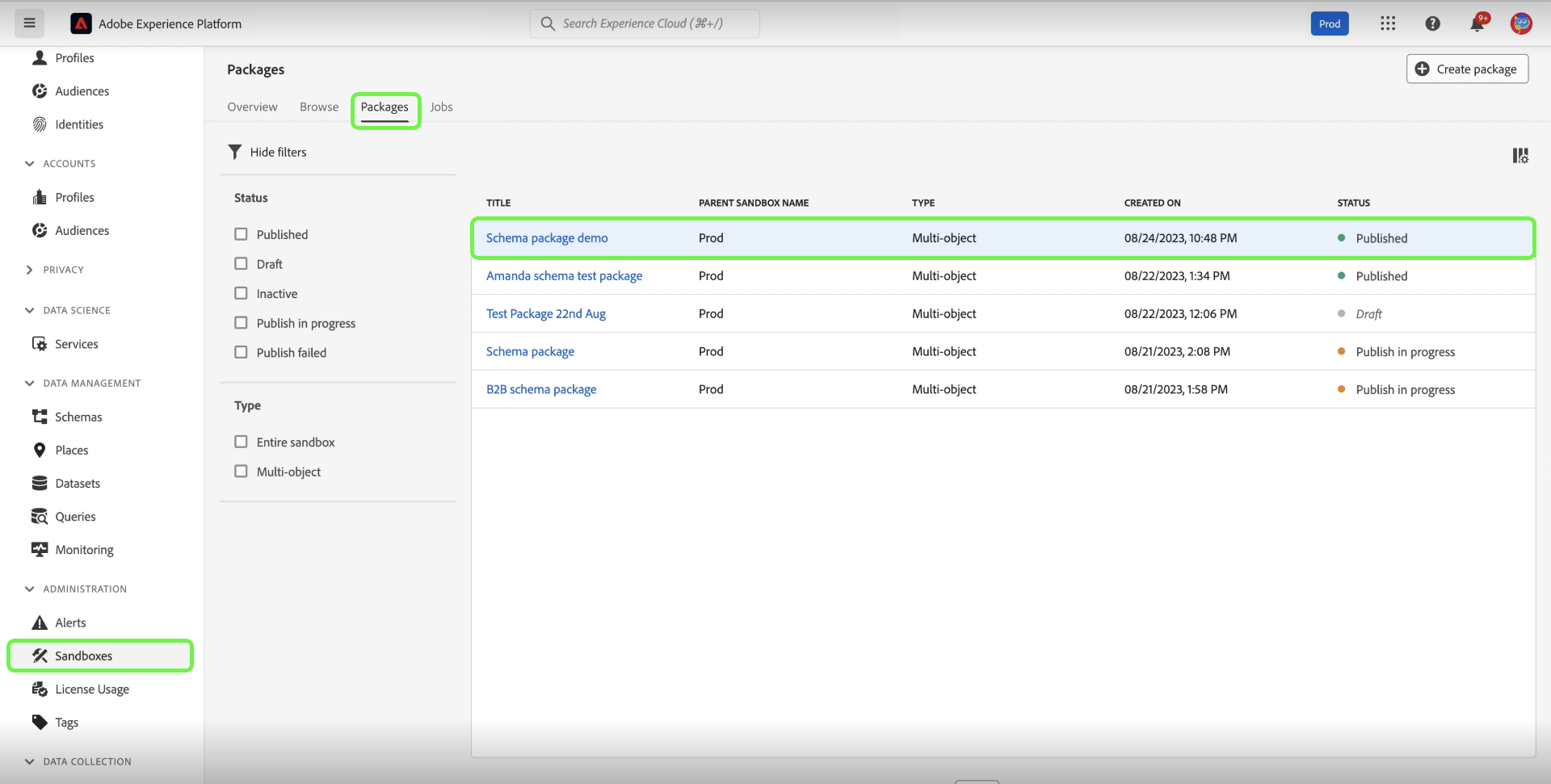Tick the Entire sandbox type checkbox

tap(241, 442)
